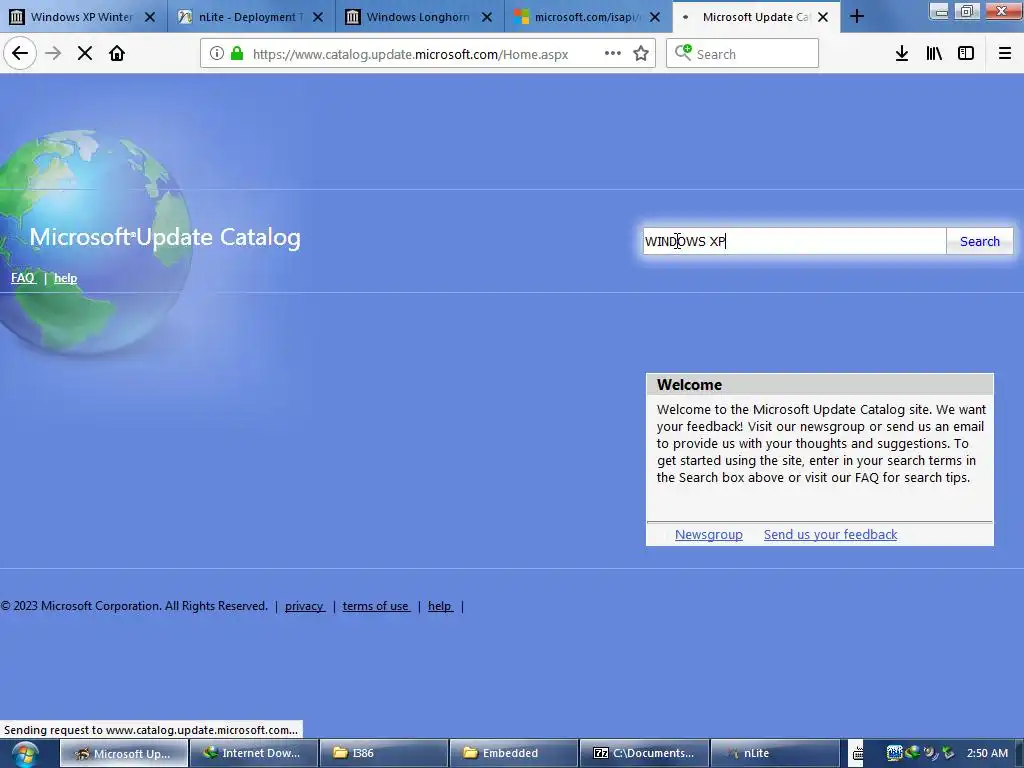Open the Windows Start button
Image resolution: width=1024 pixels, height=768 pixels.
pos(25,754)
